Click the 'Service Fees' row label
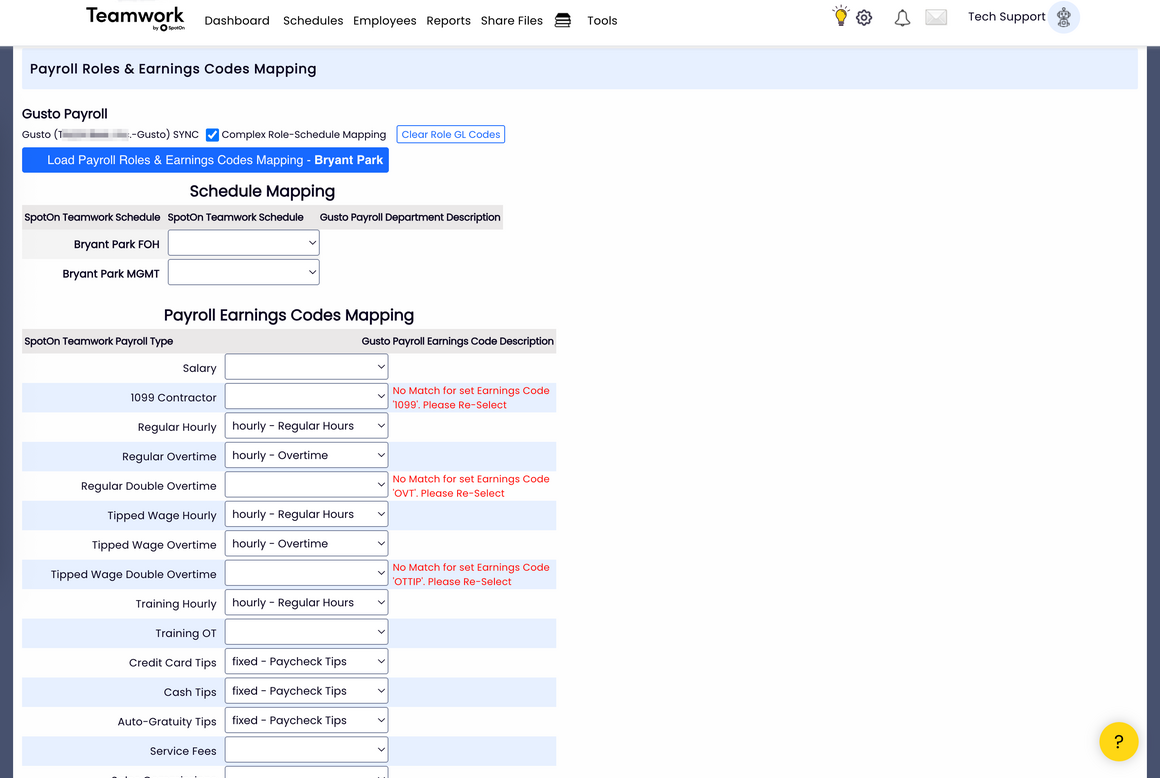 183,751
